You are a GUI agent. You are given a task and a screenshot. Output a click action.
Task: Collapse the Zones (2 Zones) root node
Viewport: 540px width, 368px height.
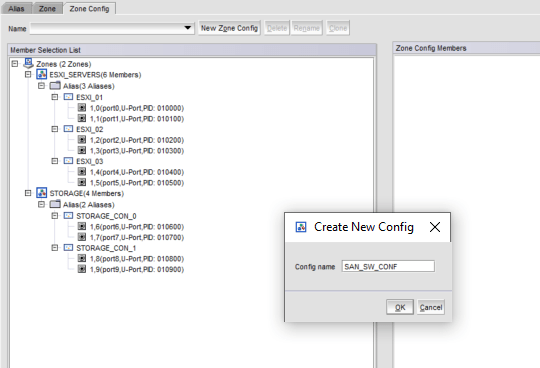(15, 64)
